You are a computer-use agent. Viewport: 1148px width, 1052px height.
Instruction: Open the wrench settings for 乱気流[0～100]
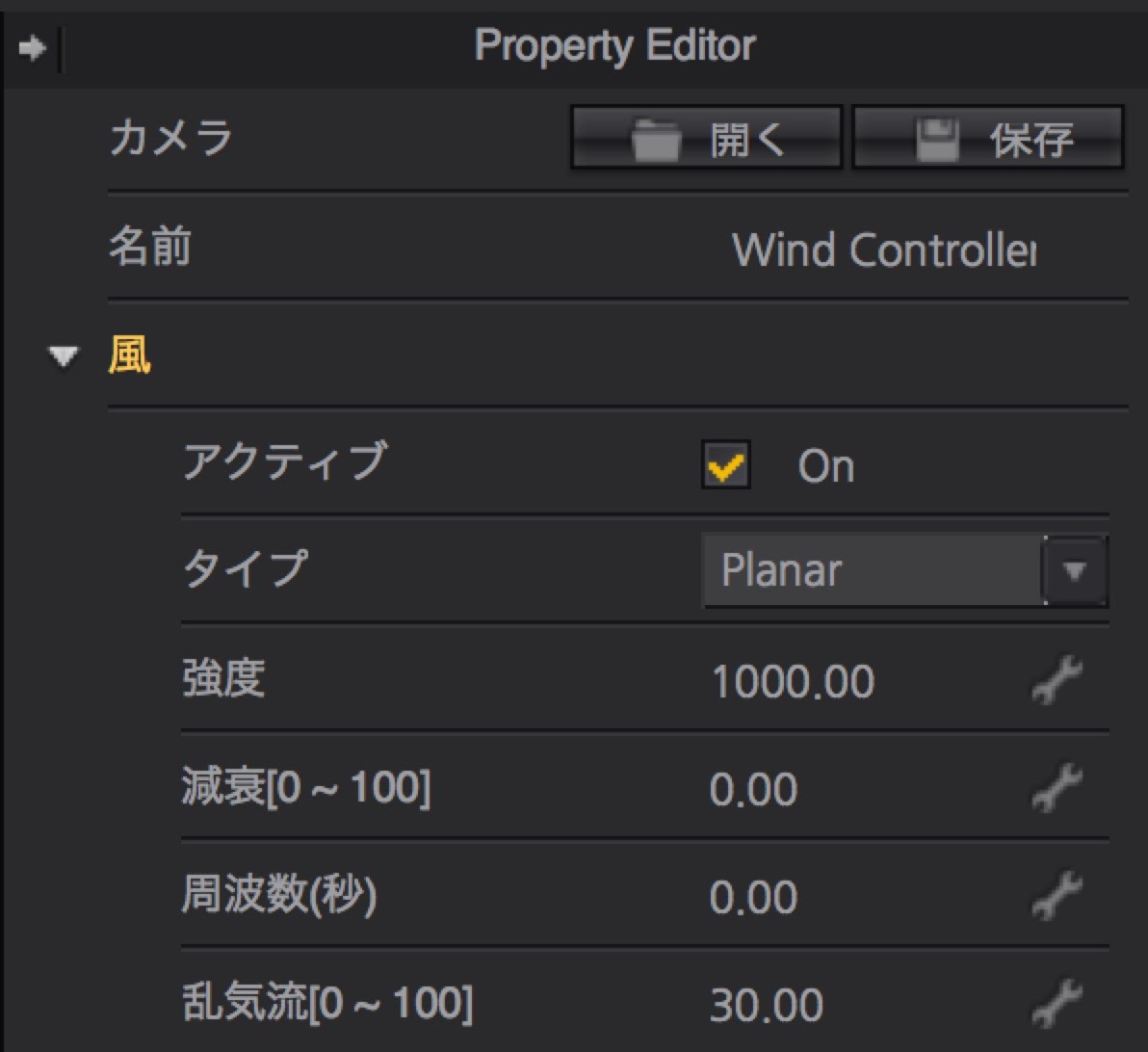[x=1057, y=1005]
